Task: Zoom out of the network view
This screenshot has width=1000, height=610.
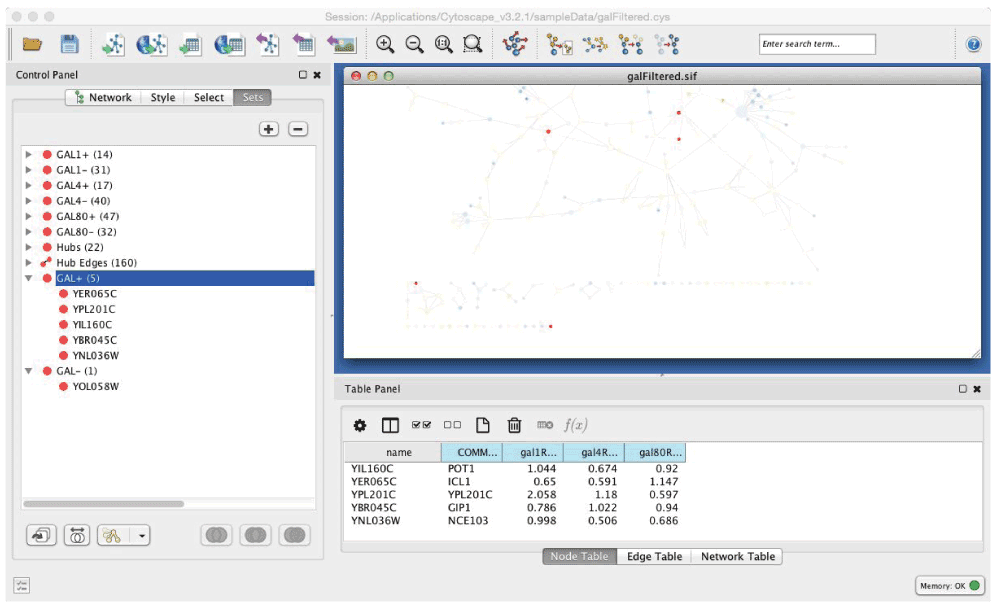Action: click(415, 44)
